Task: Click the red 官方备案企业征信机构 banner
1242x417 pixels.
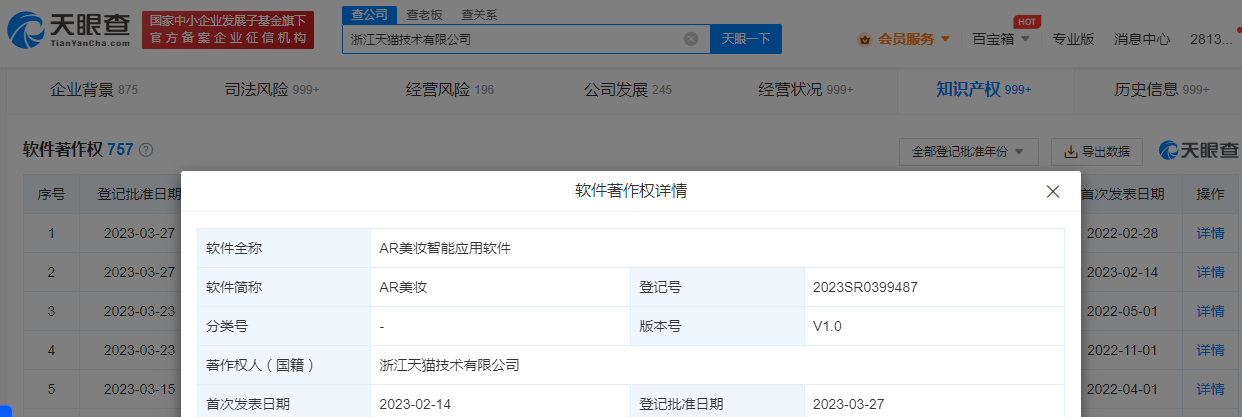Action: point(228,31)
